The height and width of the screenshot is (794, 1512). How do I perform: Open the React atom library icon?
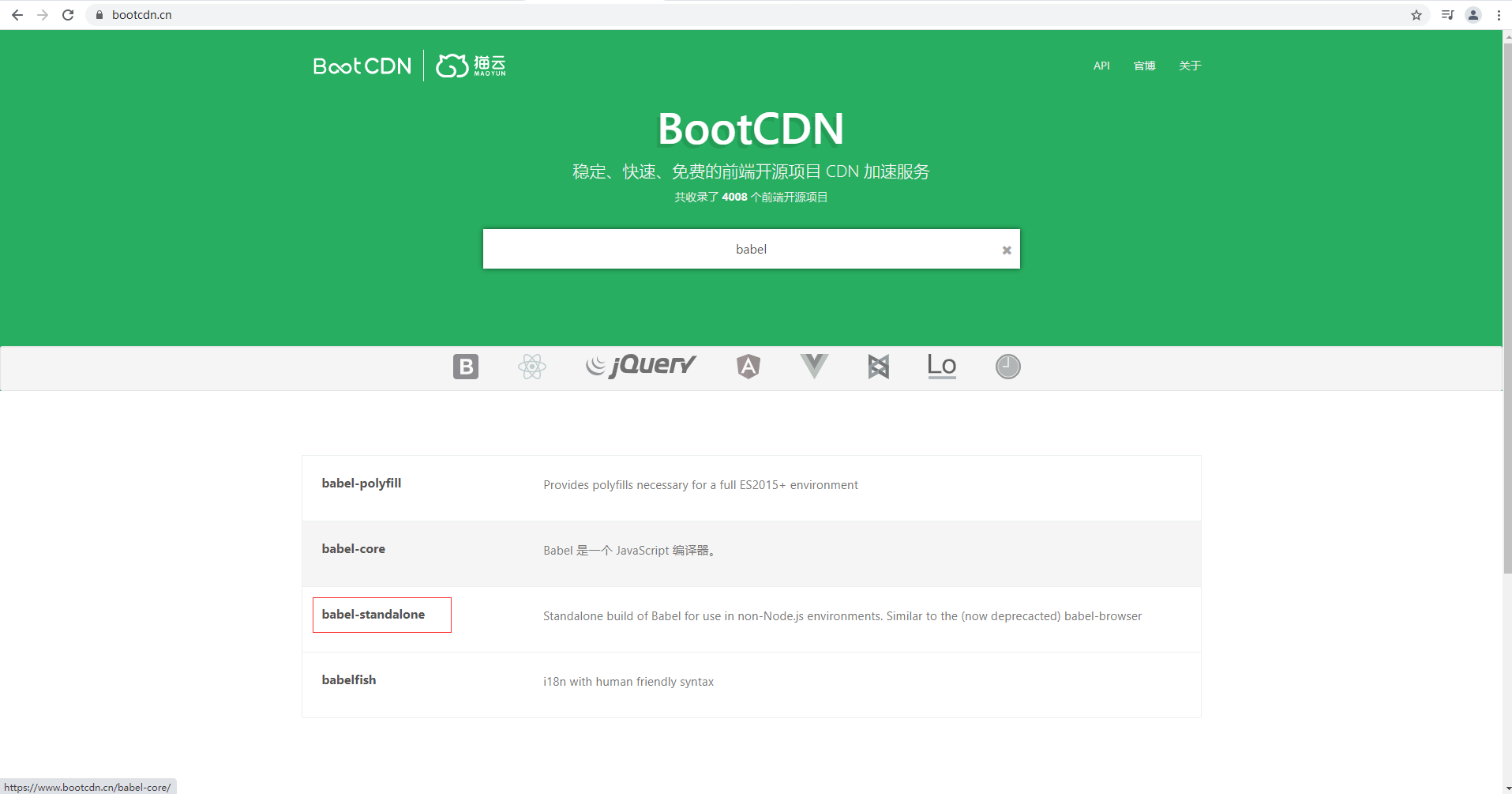point(532,367)
